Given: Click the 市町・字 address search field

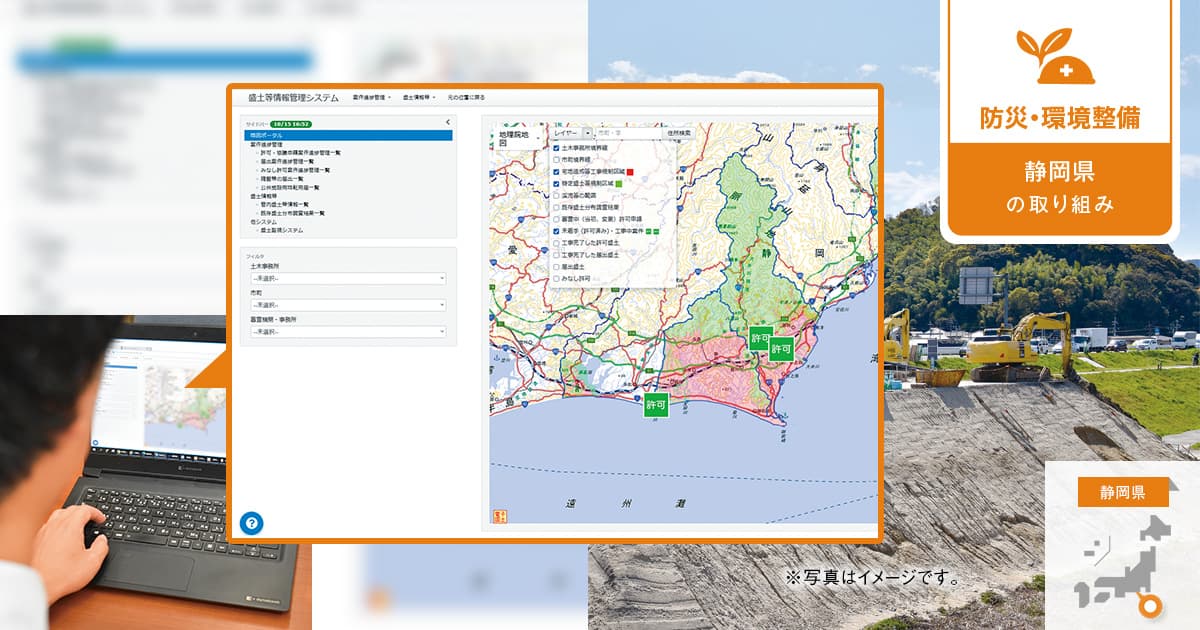Looking at the screenshot, I should (628, 132).
